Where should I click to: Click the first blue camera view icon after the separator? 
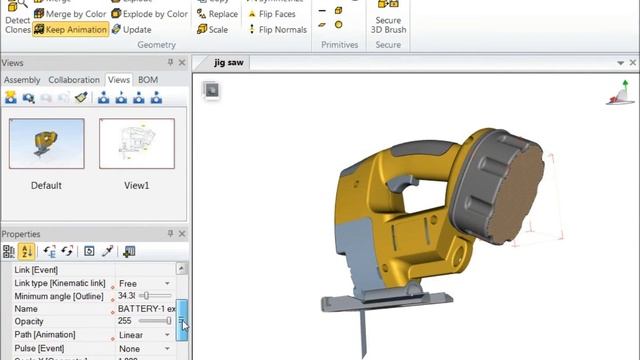104,98
